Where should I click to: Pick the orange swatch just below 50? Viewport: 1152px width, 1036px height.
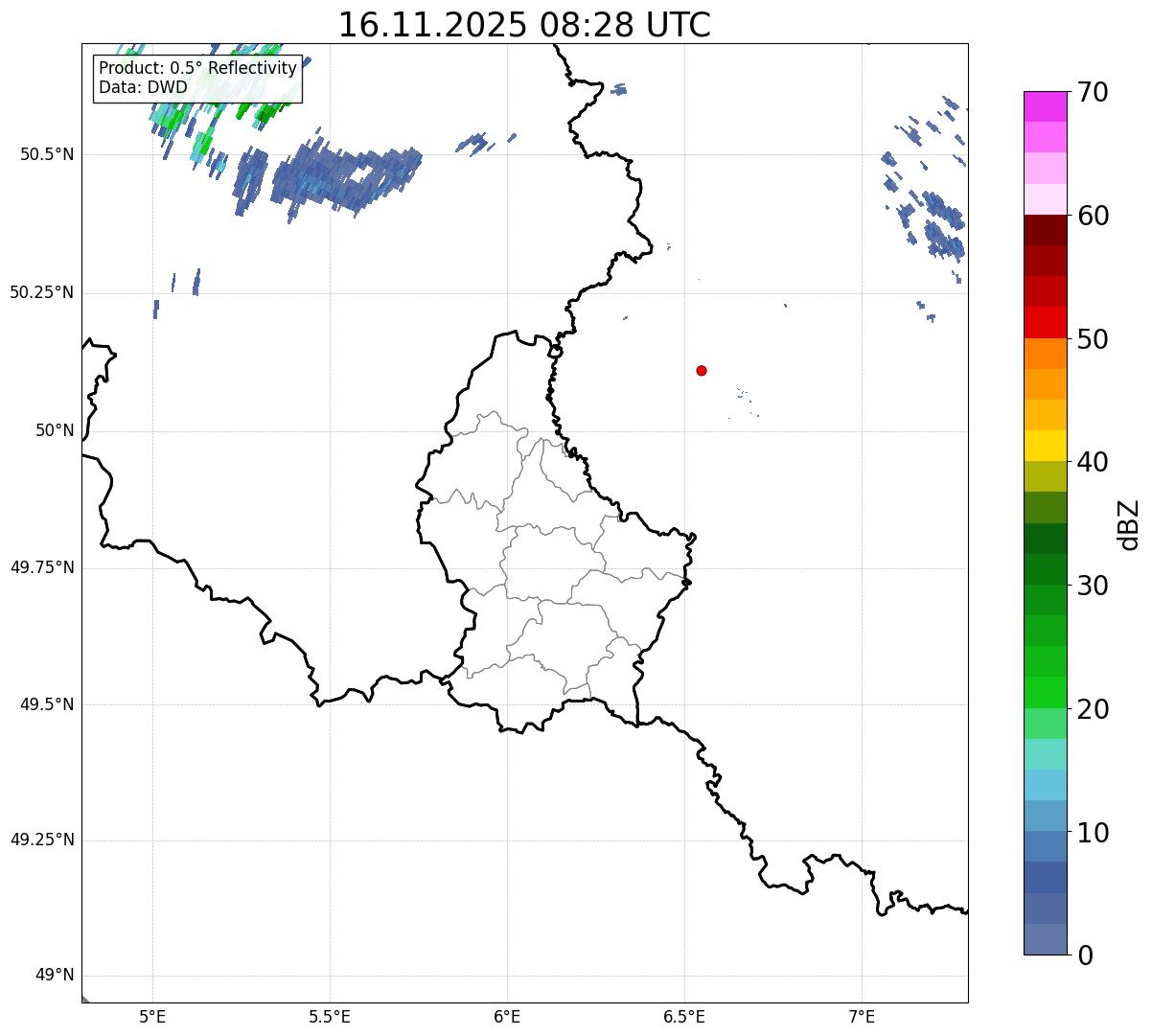pyautogui.click(x=1046, y=354)
